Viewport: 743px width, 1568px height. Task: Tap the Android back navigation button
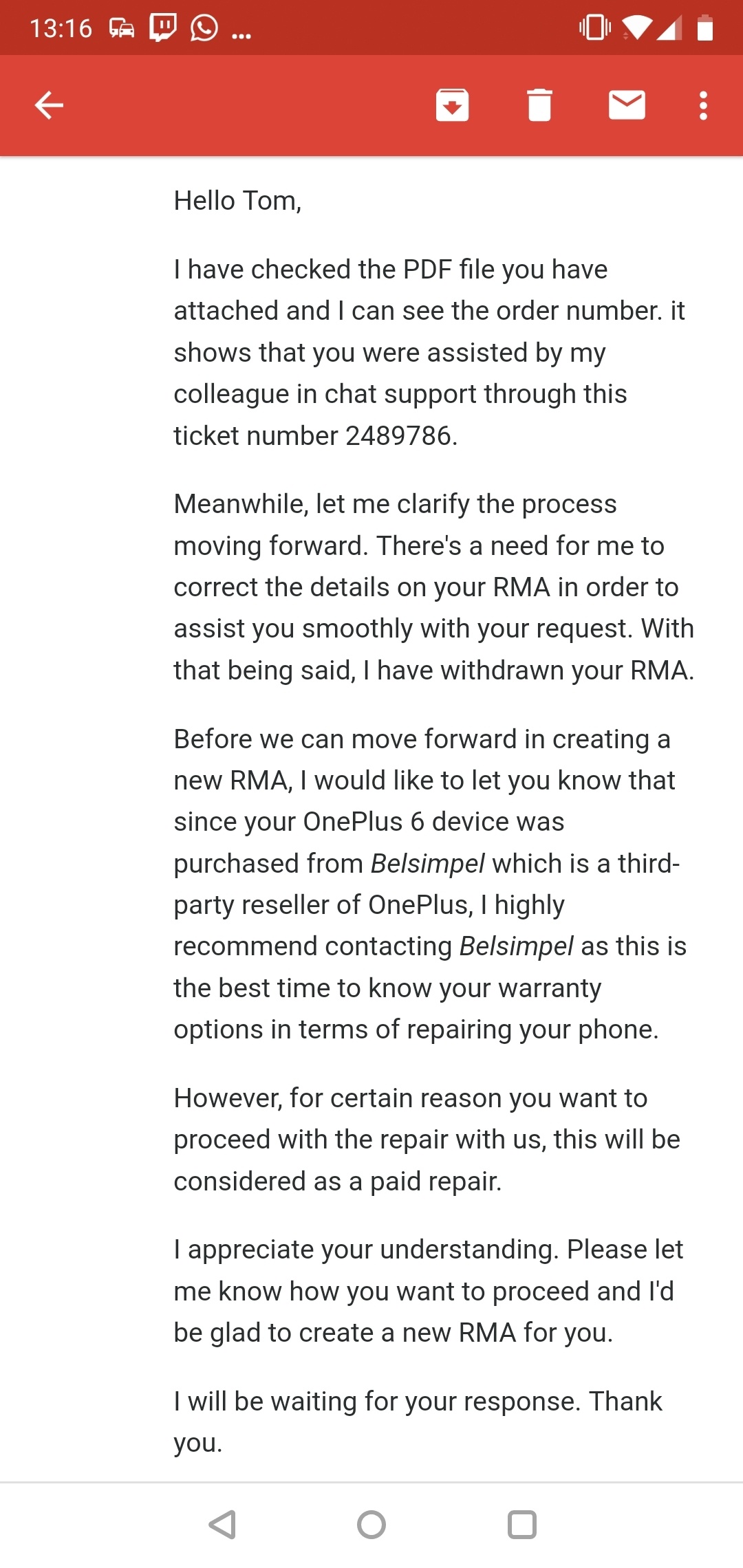coord(222,1525)
